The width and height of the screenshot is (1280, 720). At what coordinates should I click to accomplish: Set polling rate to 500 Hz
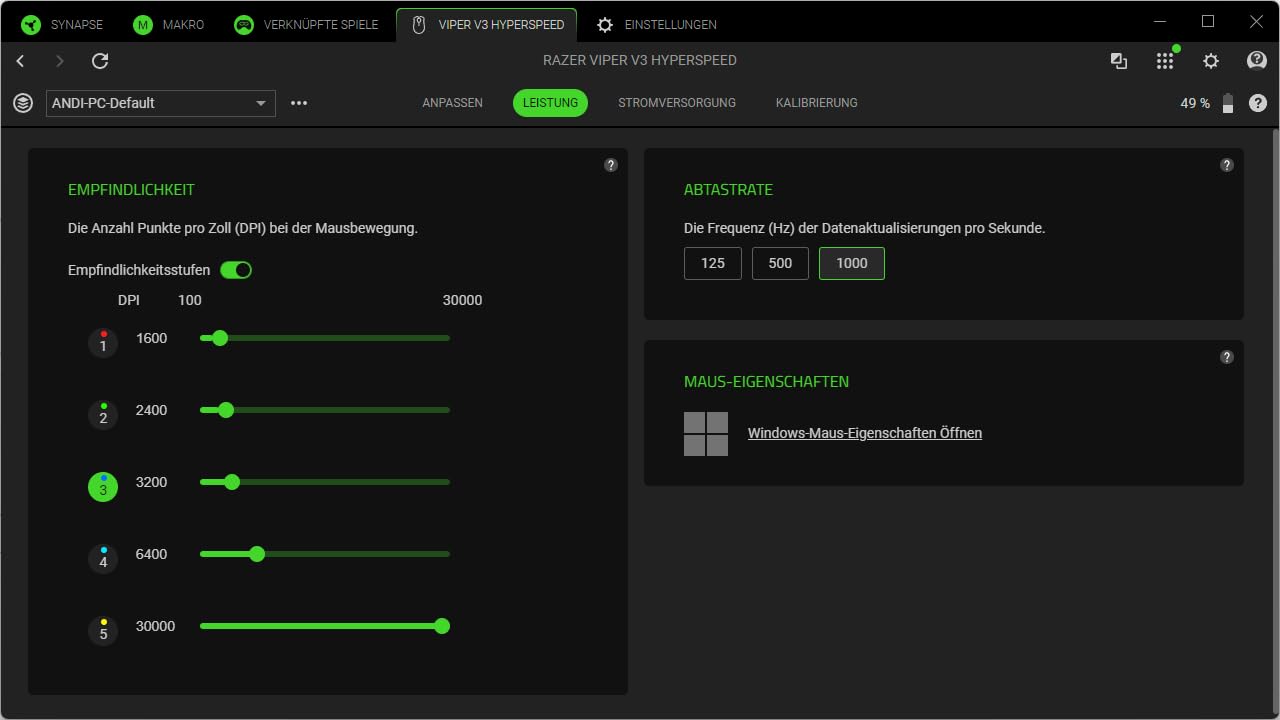point(780,263)
